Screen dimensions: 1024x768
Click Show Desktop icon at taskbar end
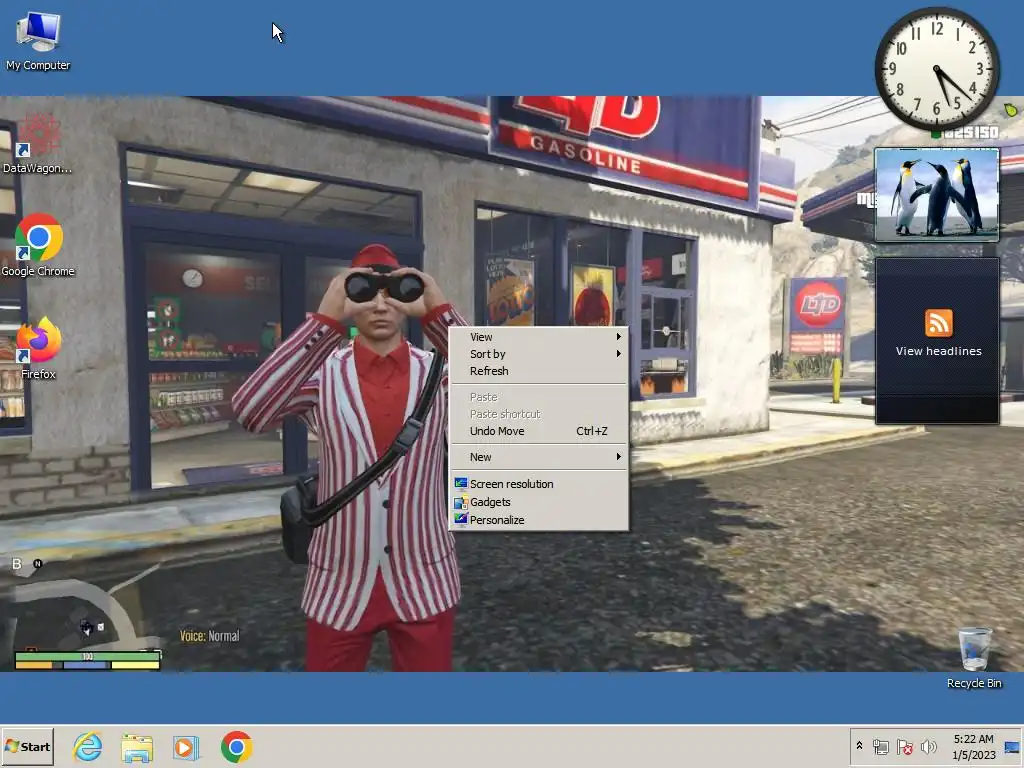click(1012, 746)
